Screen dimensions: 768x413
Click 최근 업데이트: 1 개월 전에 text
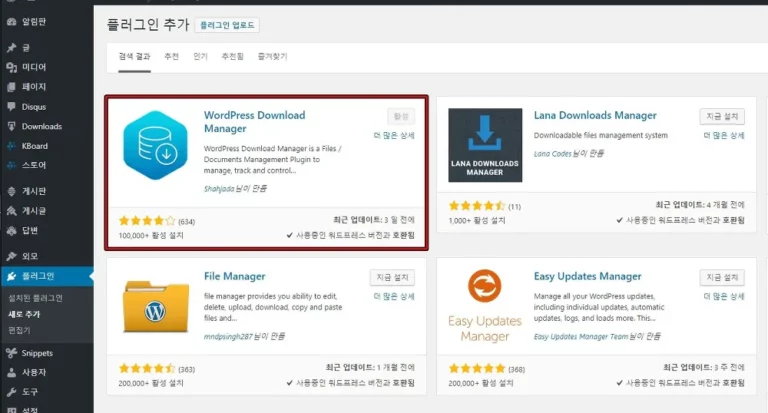point(370,367)
